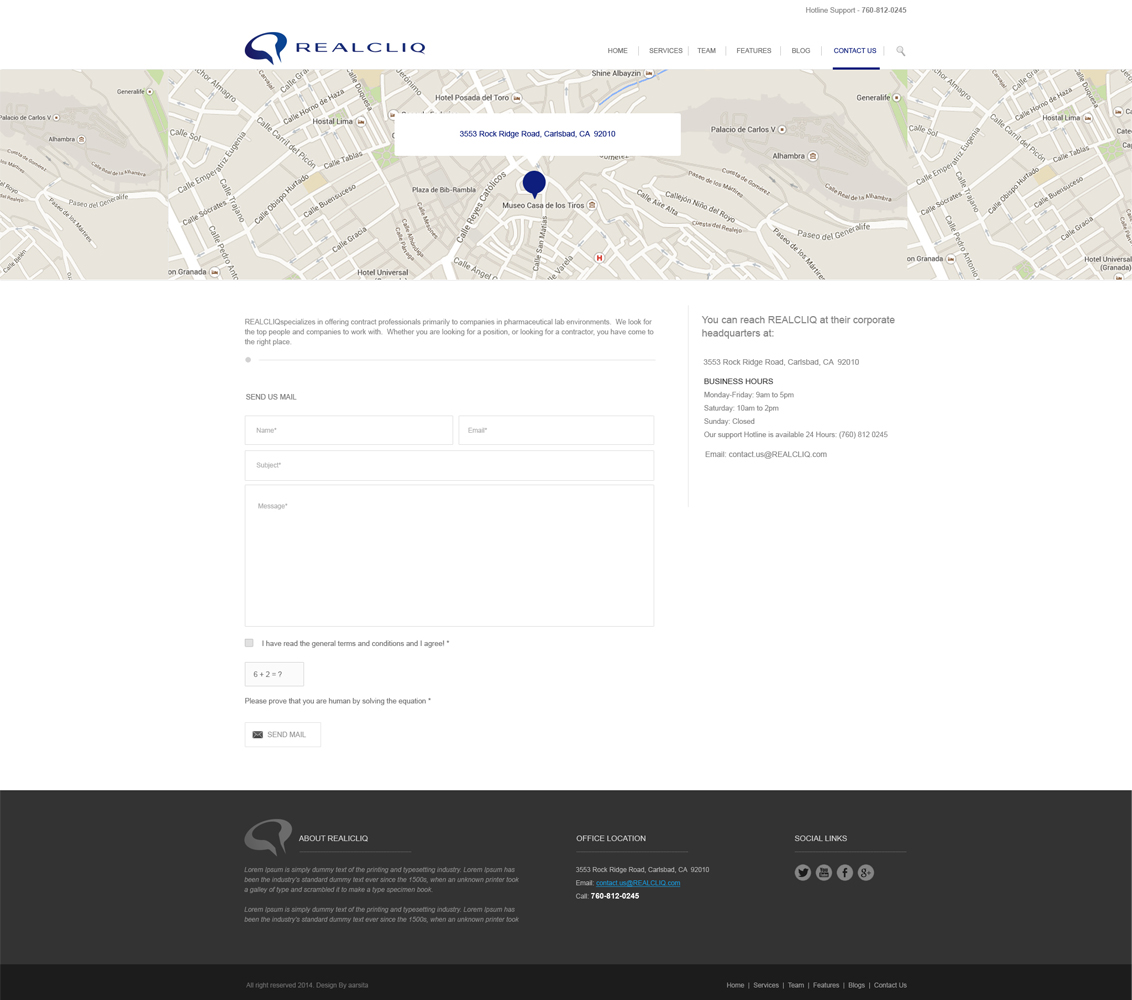Image resolution: width=1132 pixels, height=1000 pixels.
Task: Click footer Contact Us link
Action: [x=890, y=985]
